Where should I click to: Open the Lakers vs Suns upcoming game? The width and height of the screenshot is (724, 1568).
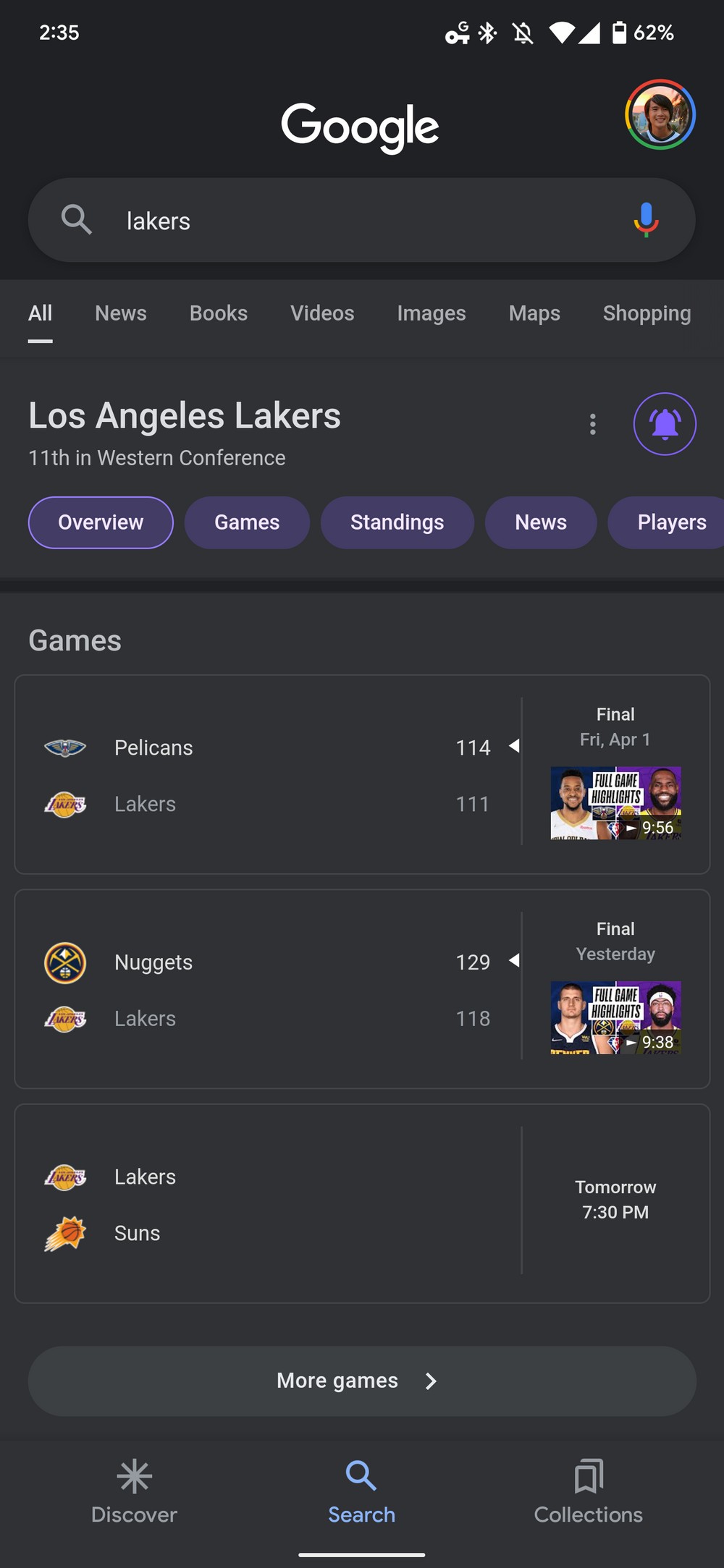[362, 1203]
